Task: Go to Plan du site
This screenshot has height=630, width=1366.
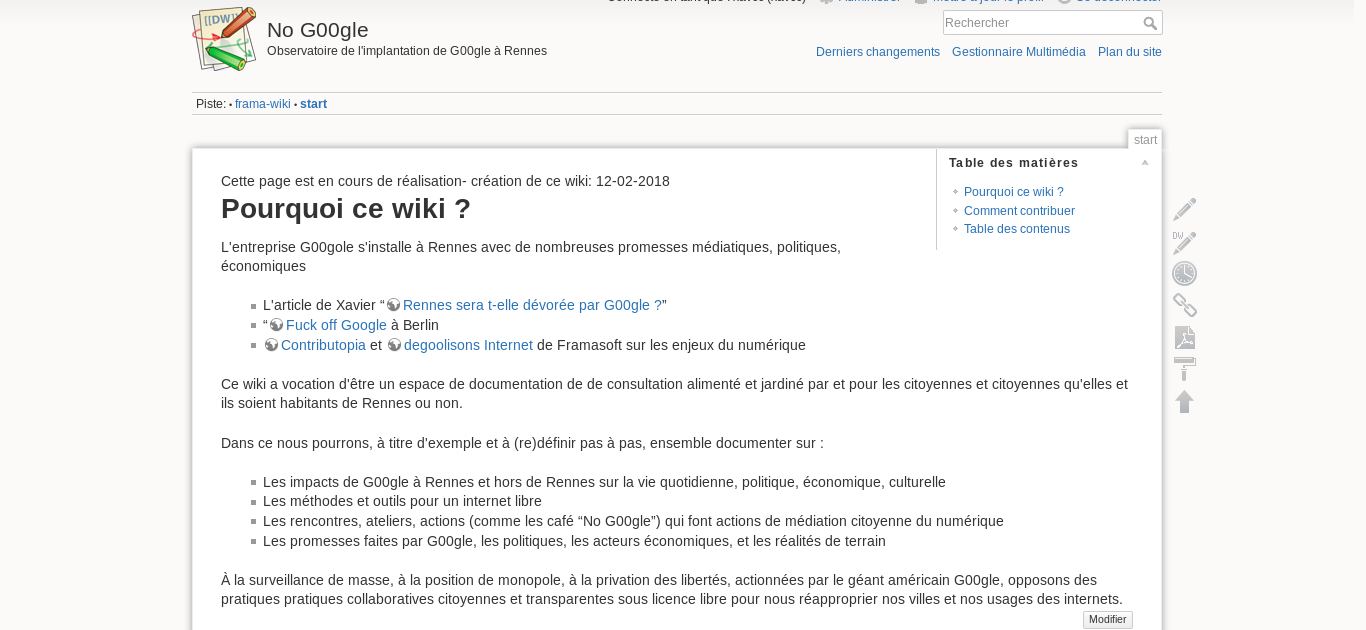Action: coord(1129,52)
